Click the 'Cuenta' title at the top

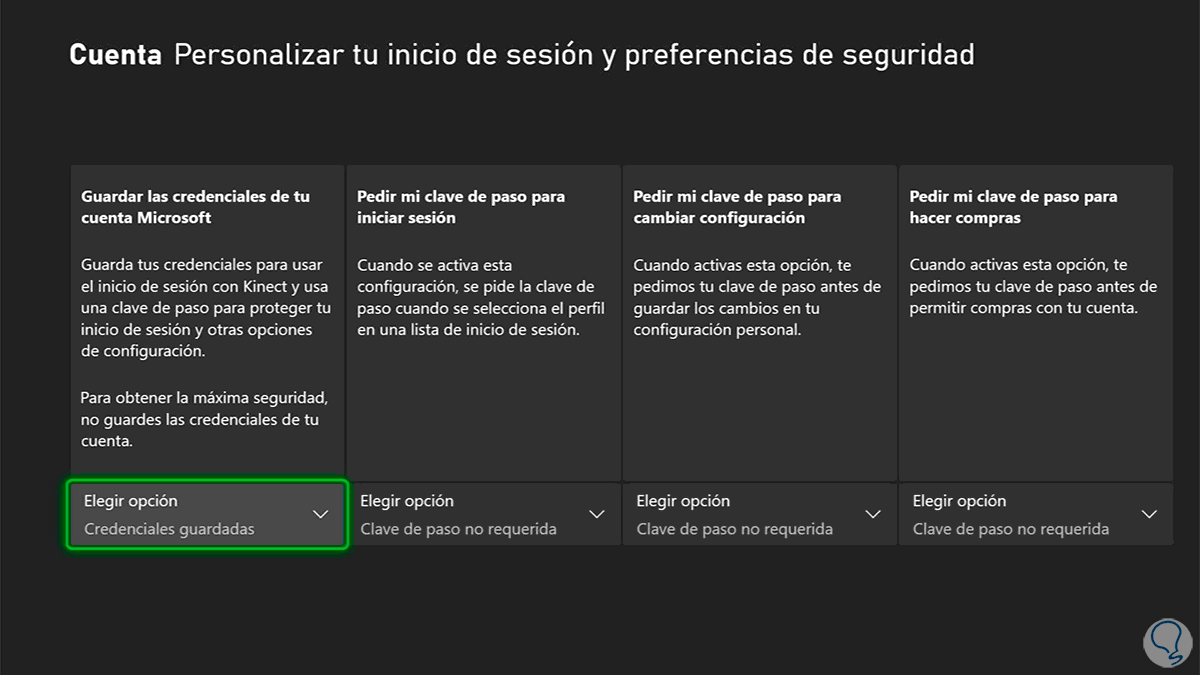(115, 55)
